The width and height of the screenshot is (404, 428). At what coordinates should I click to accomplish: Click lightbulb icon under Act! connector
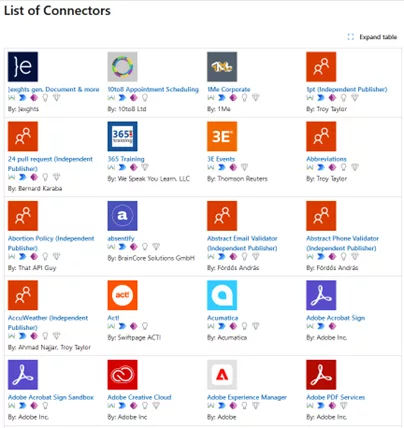pyautogui.click(x=145, y=326)
